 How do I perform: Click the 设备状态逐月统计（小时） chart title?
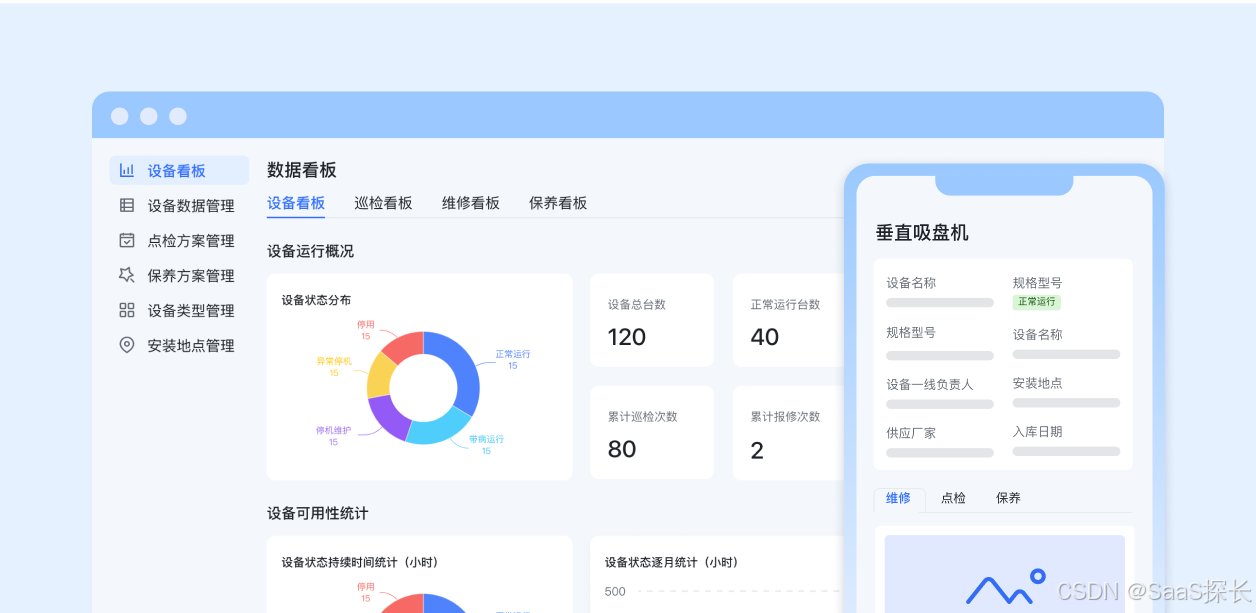[x=671, y=562]
